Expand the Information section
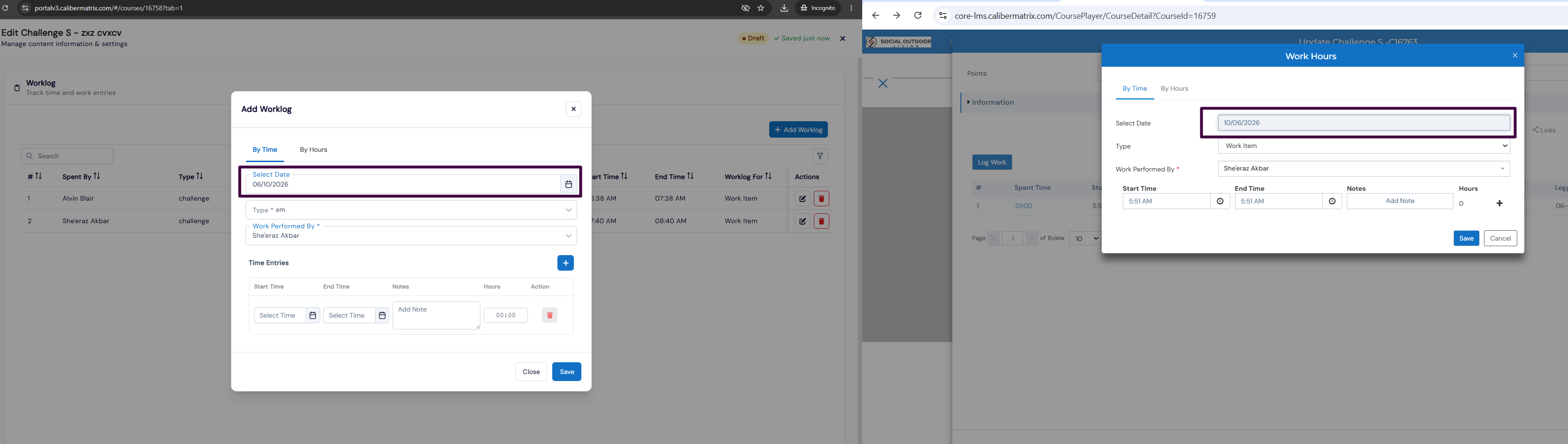Viewport: 1568px width, 444px height. 990,102
